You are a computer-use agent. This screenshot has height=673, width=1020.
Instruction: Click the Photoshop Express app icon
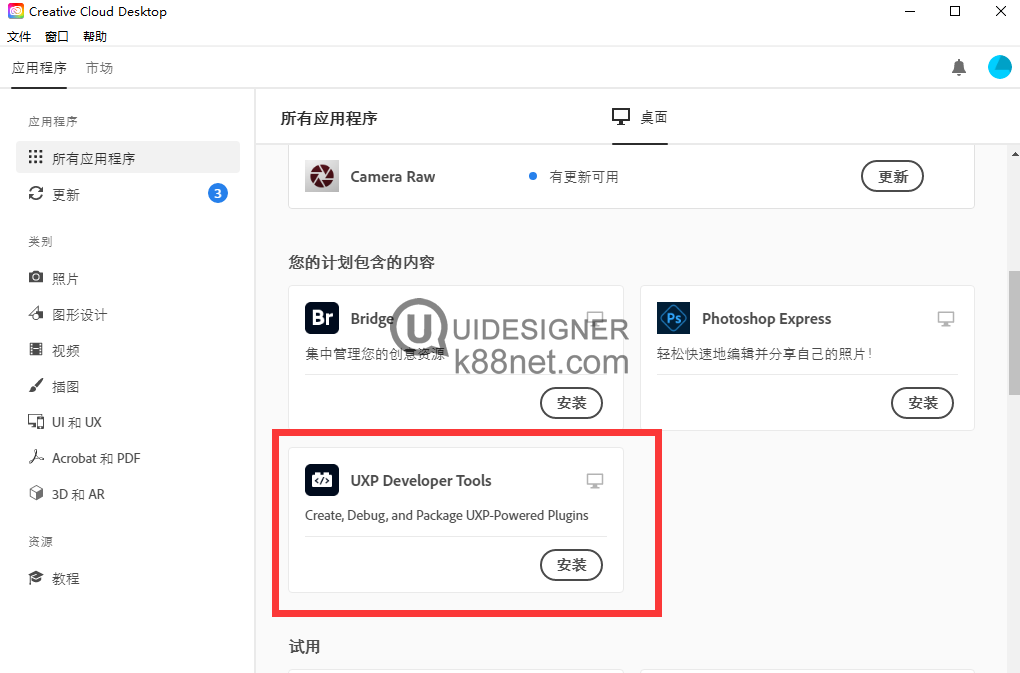(x=673, y=318)
